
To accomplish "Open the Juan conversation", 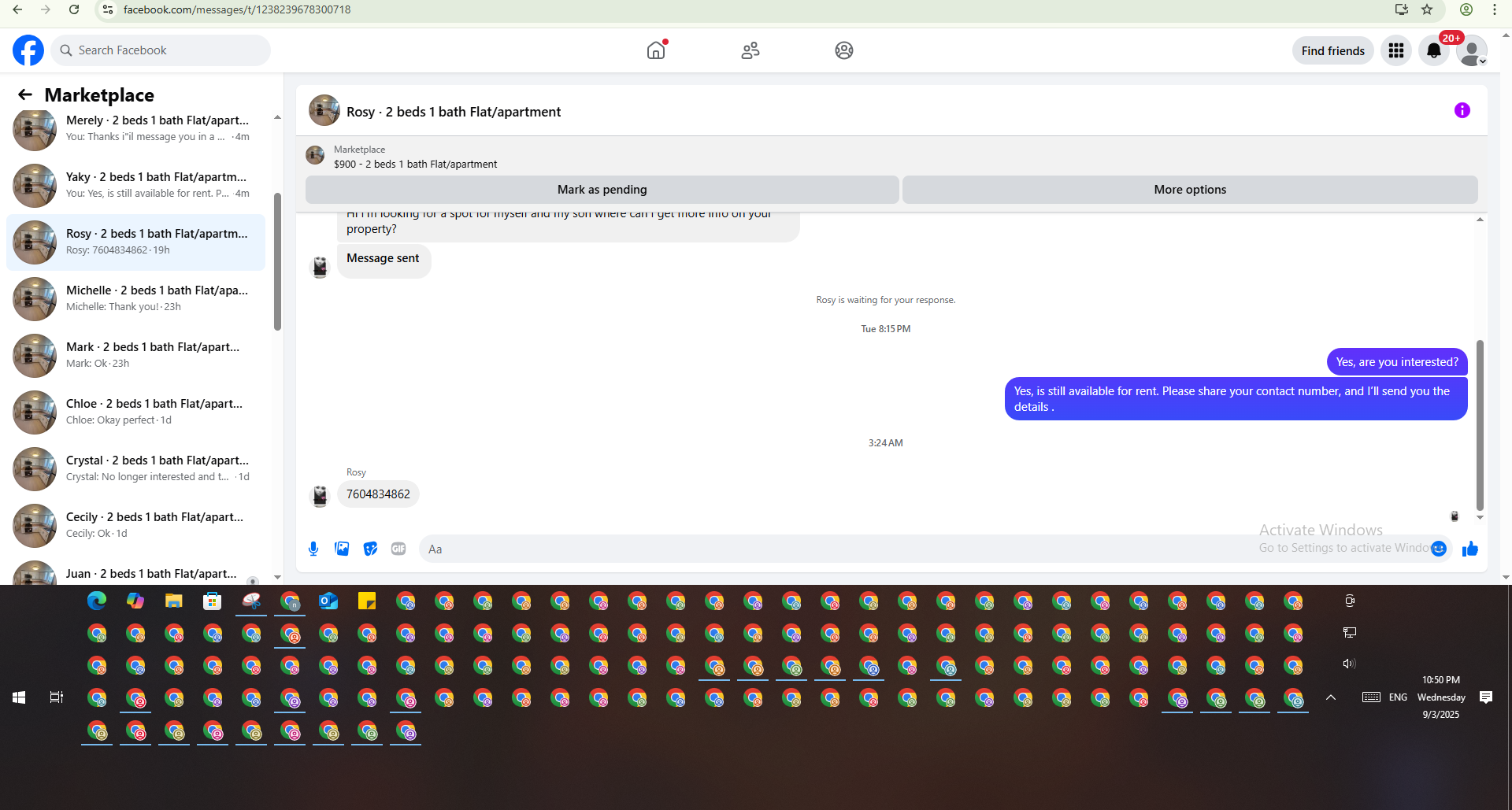I will point(135,571).
